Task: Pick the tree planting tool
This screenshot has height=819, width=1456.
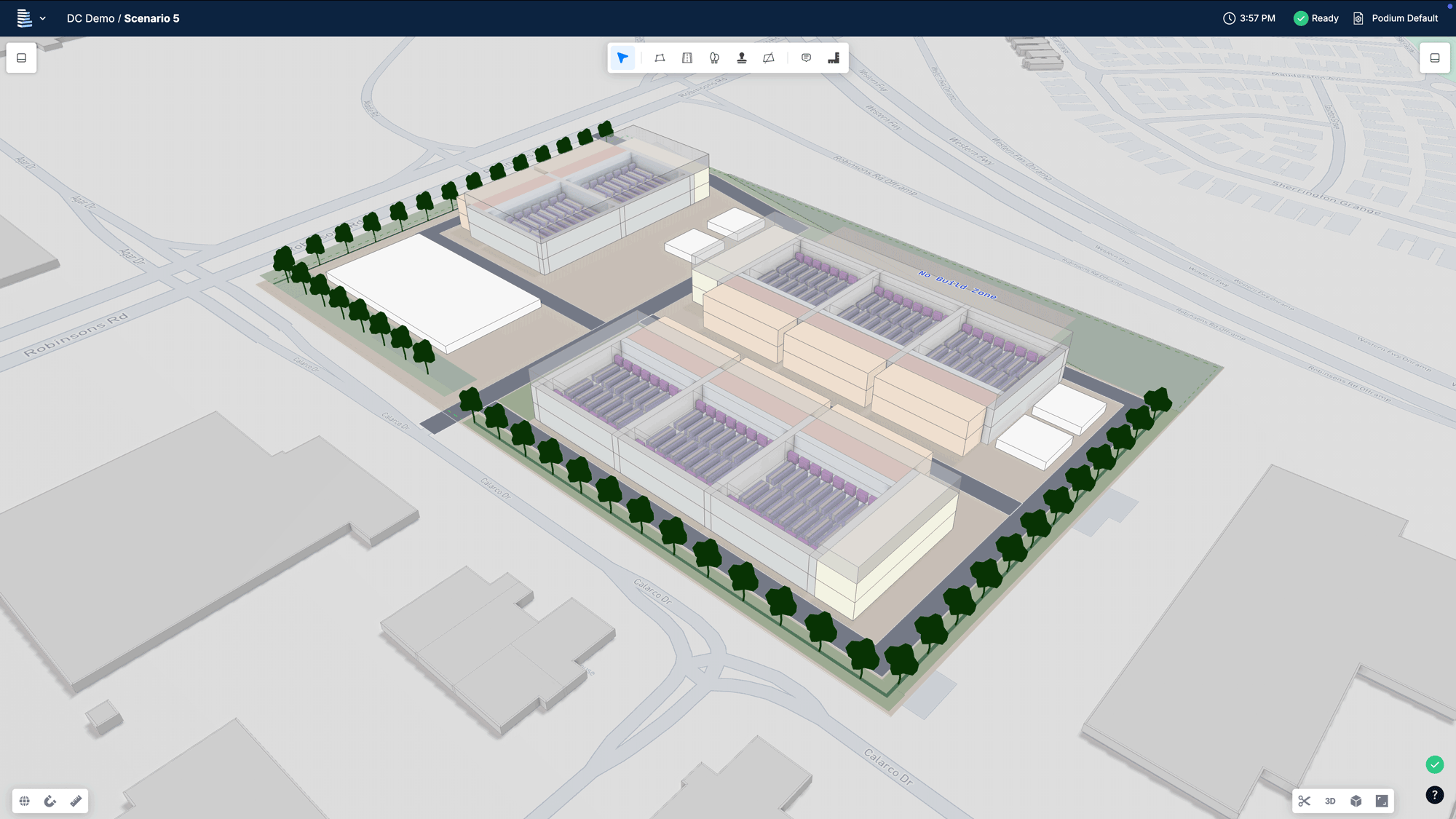Action: [x=713, y=58]
